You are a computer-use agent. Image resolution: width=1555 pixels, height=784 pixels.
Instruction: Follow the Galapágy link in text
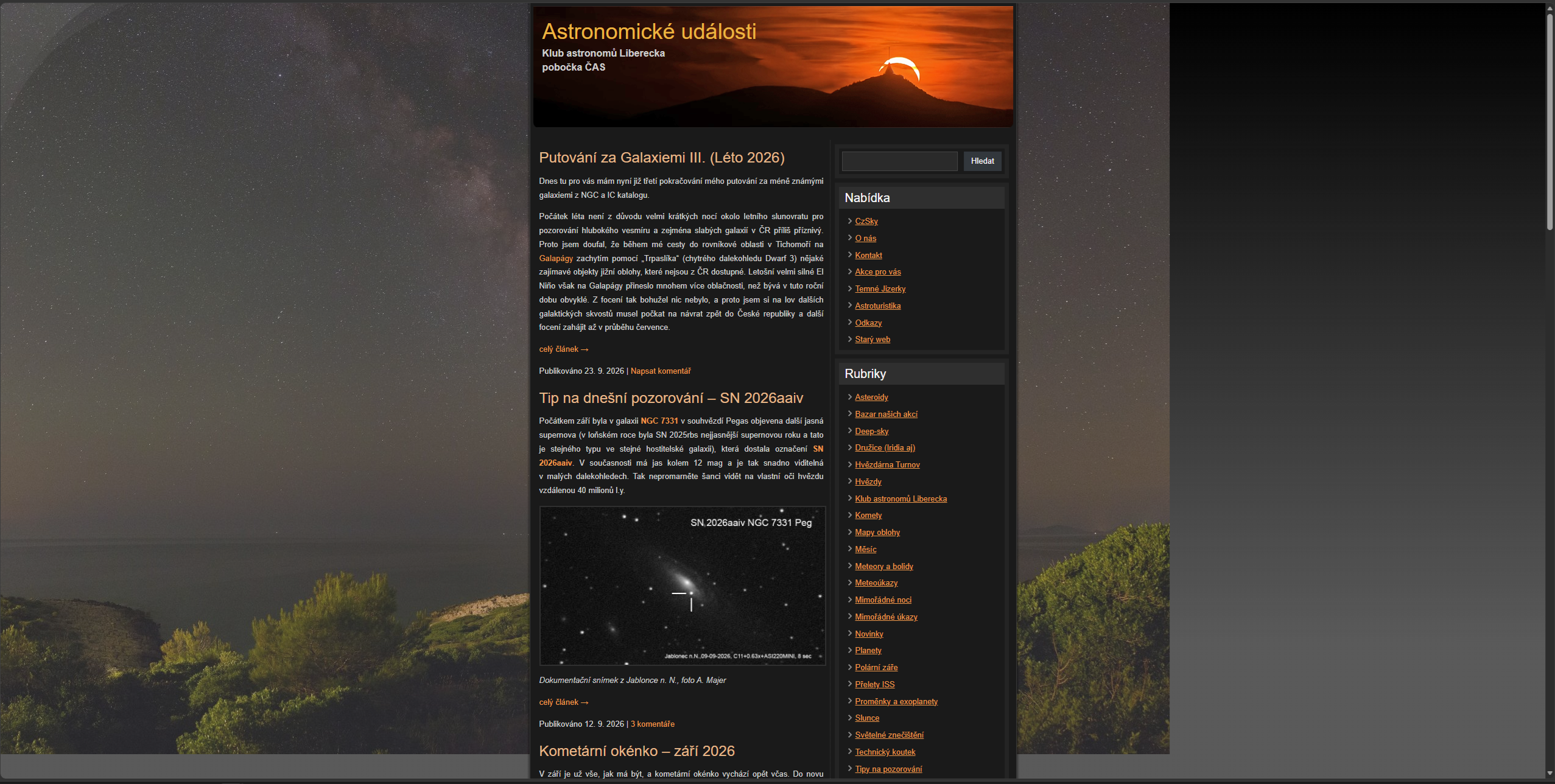point(556,259)
